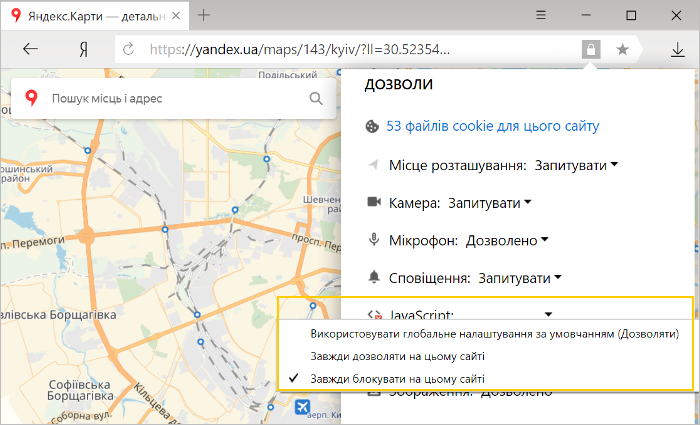Screen dimensions: 700x425
Task: Click the padlock site security icon
Action: point(591,49)
